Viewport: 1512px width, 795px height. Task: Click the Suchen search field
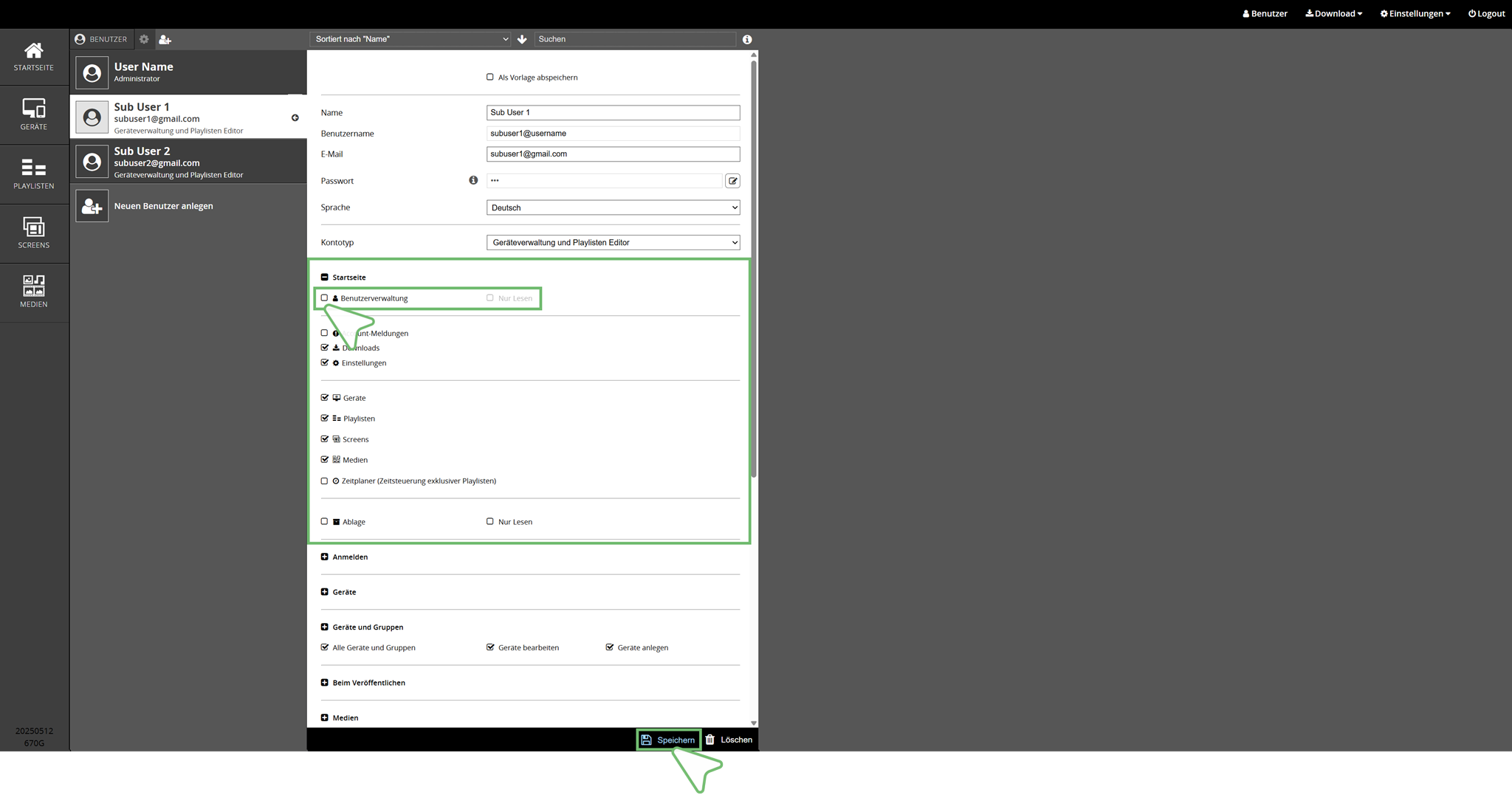click(x=635, y=39)
